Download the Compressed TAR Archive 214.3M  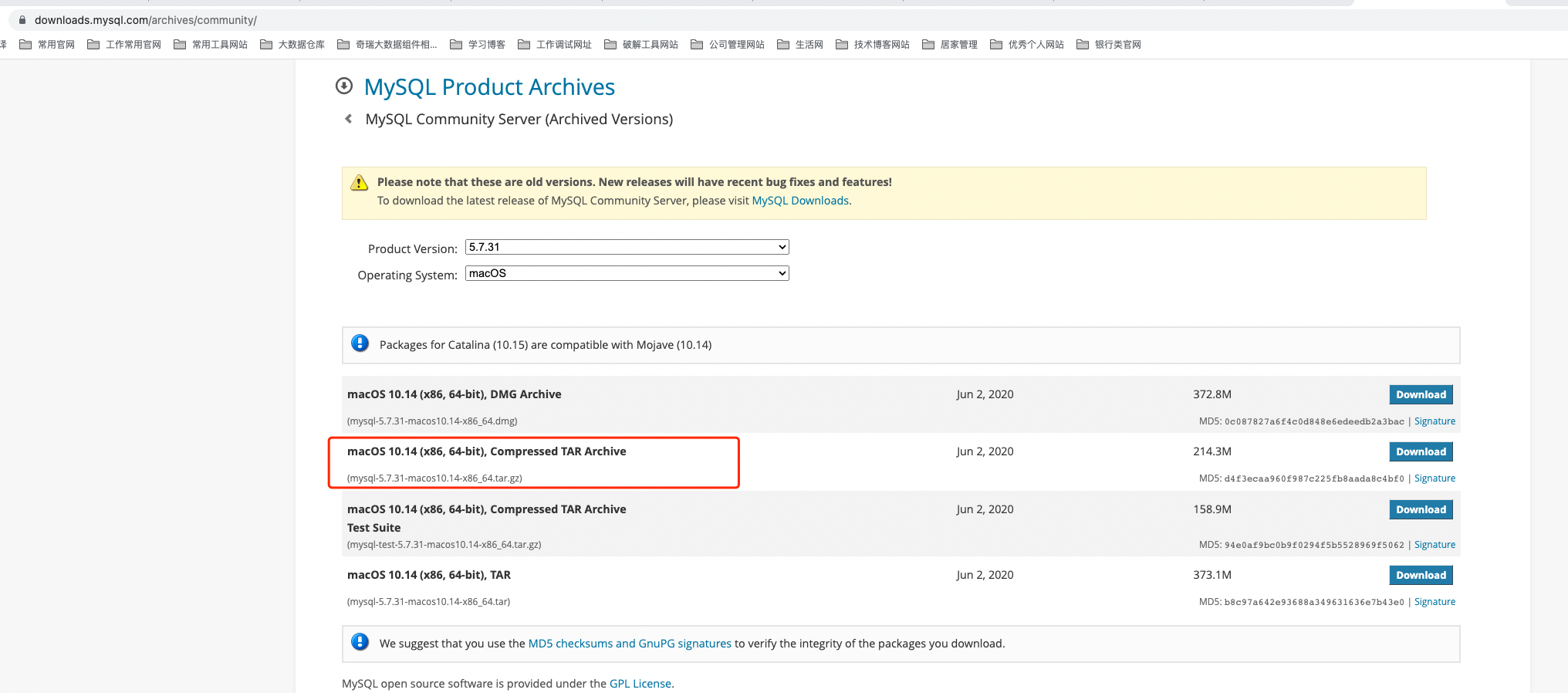(1421, 451)
